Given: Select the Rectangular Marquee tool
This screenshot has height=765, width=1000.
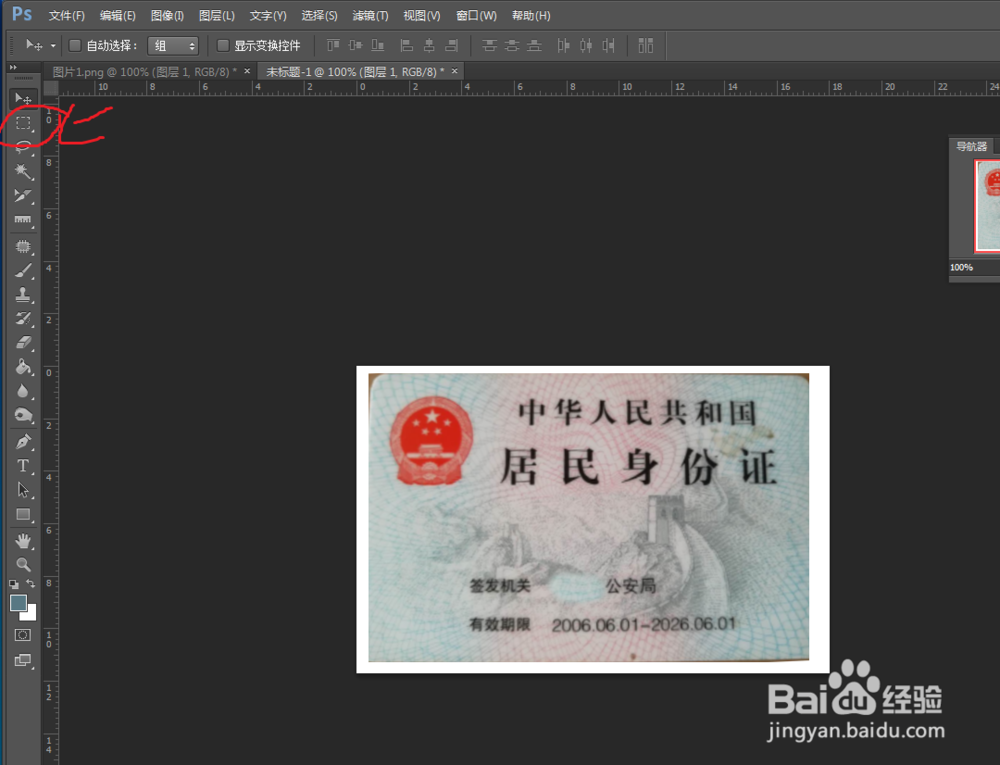Looking at the screenshot, I should 23,122.
